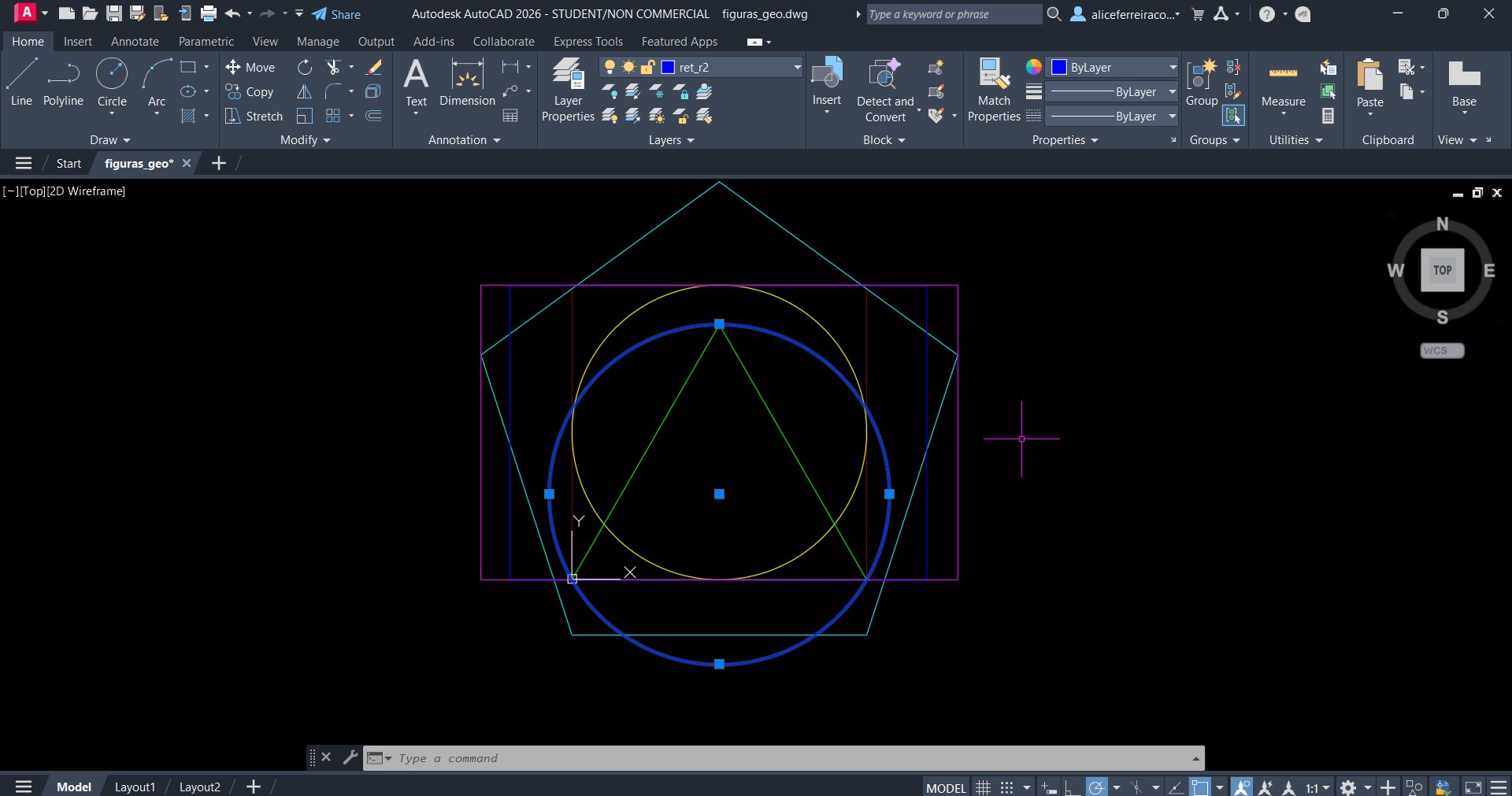The width and height of the screenshot is (1512, 796).
Task: Click the Mirror tool icon
Action: tap(304, 92)
